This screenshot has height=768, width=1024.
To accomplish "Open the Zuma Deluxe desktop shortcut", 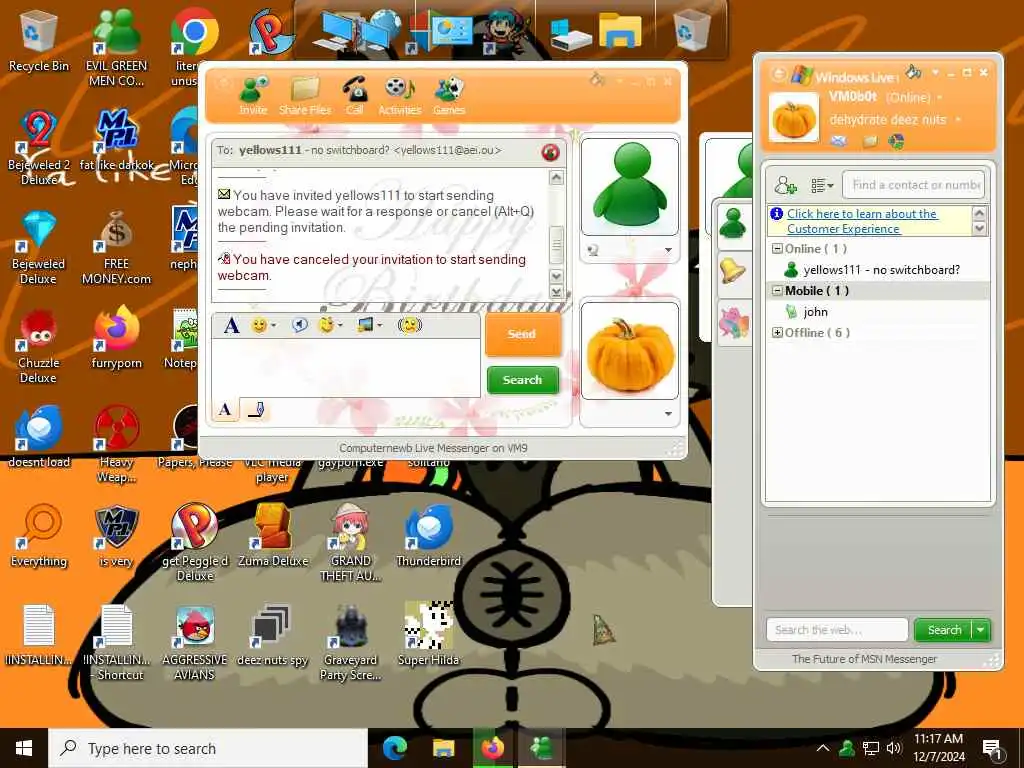I will click(273, 536).
